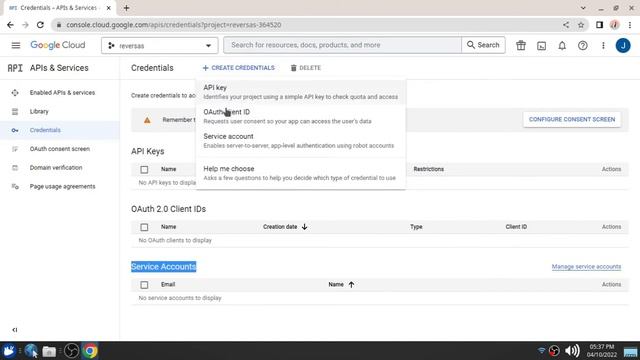Reload the page with the refresh icon
The height and width of the screenshot is (360, 640).
point(40,25)
